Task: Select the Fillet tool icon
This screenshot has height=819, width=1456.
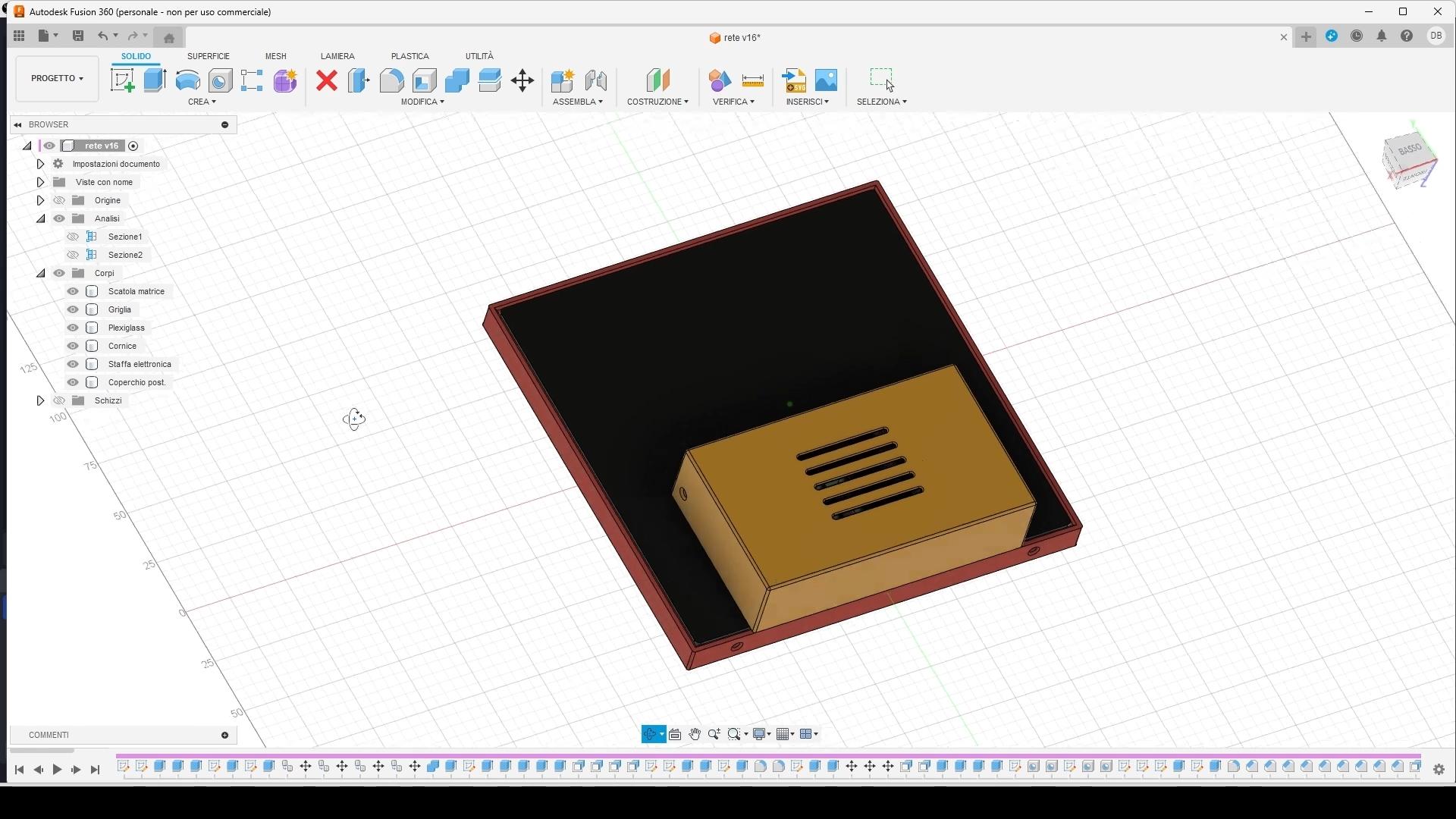Action: click(x=392, y=80)
